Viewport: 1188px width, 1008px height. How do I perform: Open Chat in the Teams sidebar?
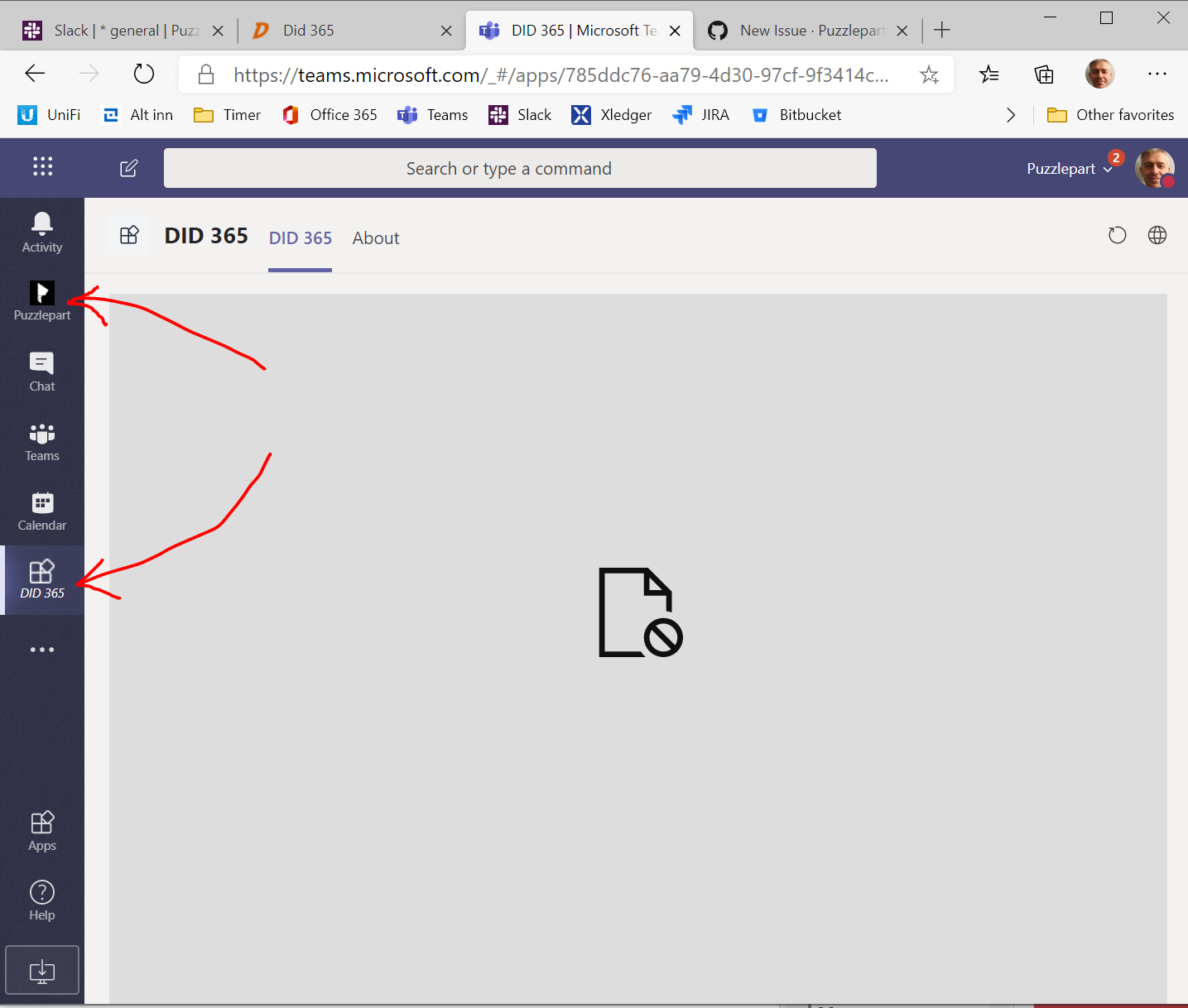[42, 372]
